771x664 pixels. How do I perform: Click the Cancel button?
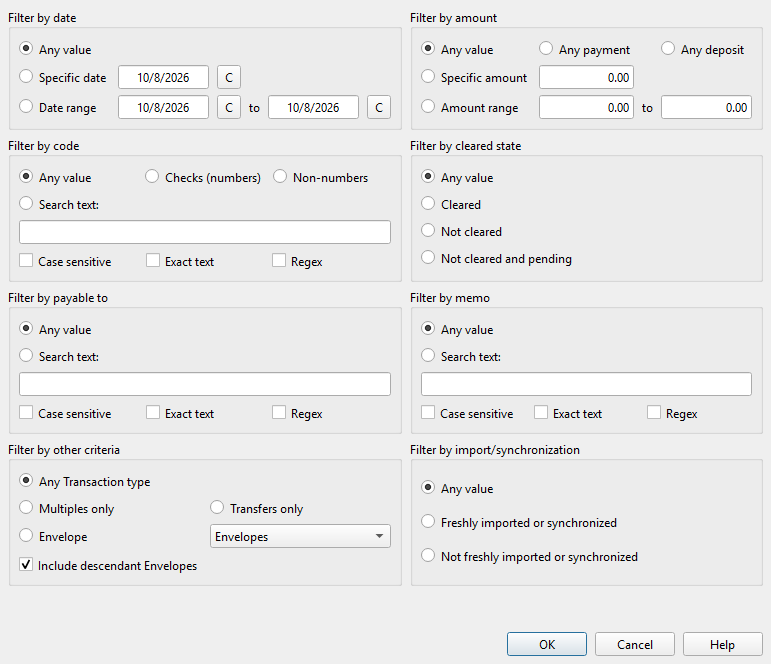[635, 644]
